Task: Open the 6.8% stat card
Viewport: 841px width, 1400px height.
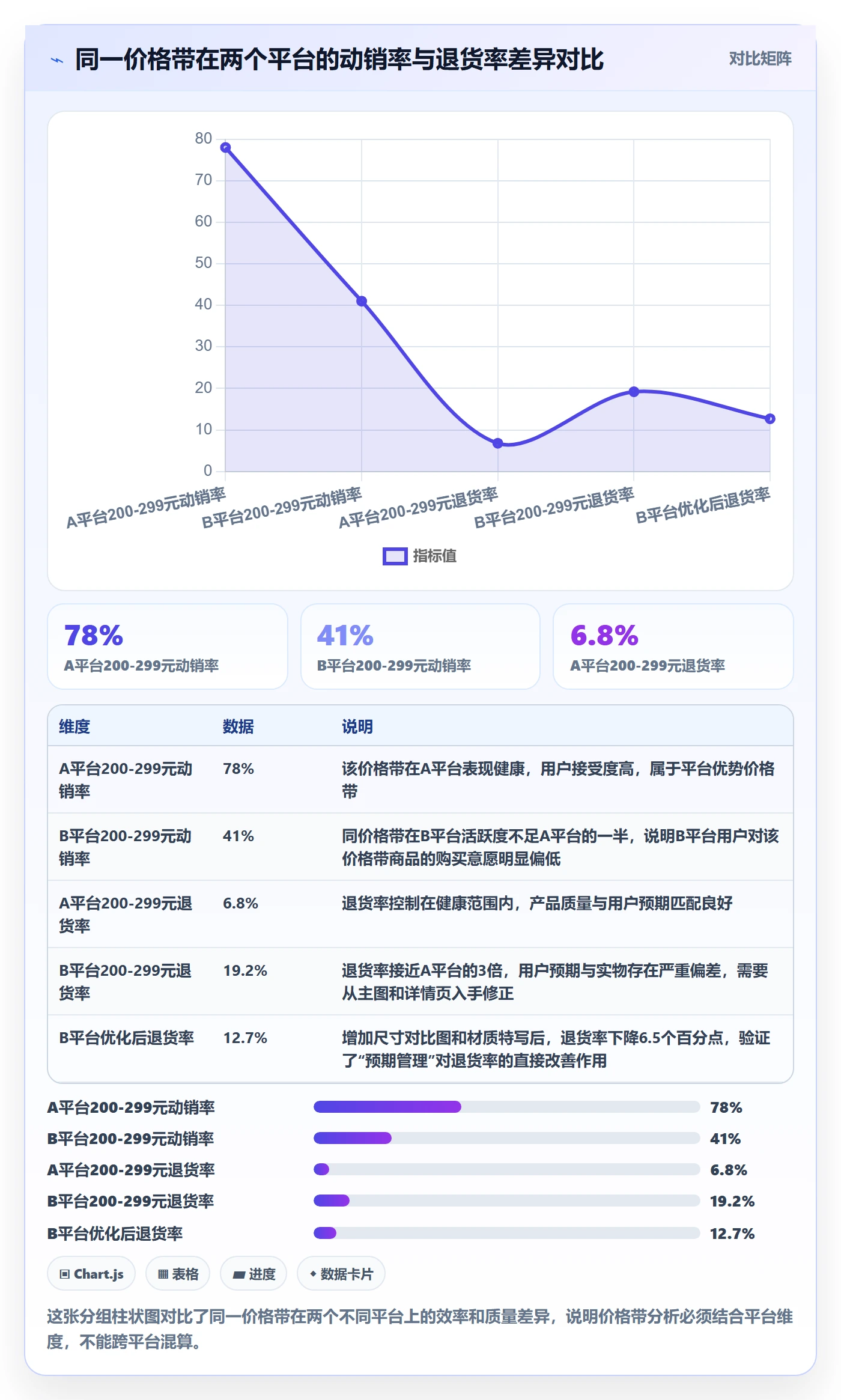Action: (x=673, y=647)
